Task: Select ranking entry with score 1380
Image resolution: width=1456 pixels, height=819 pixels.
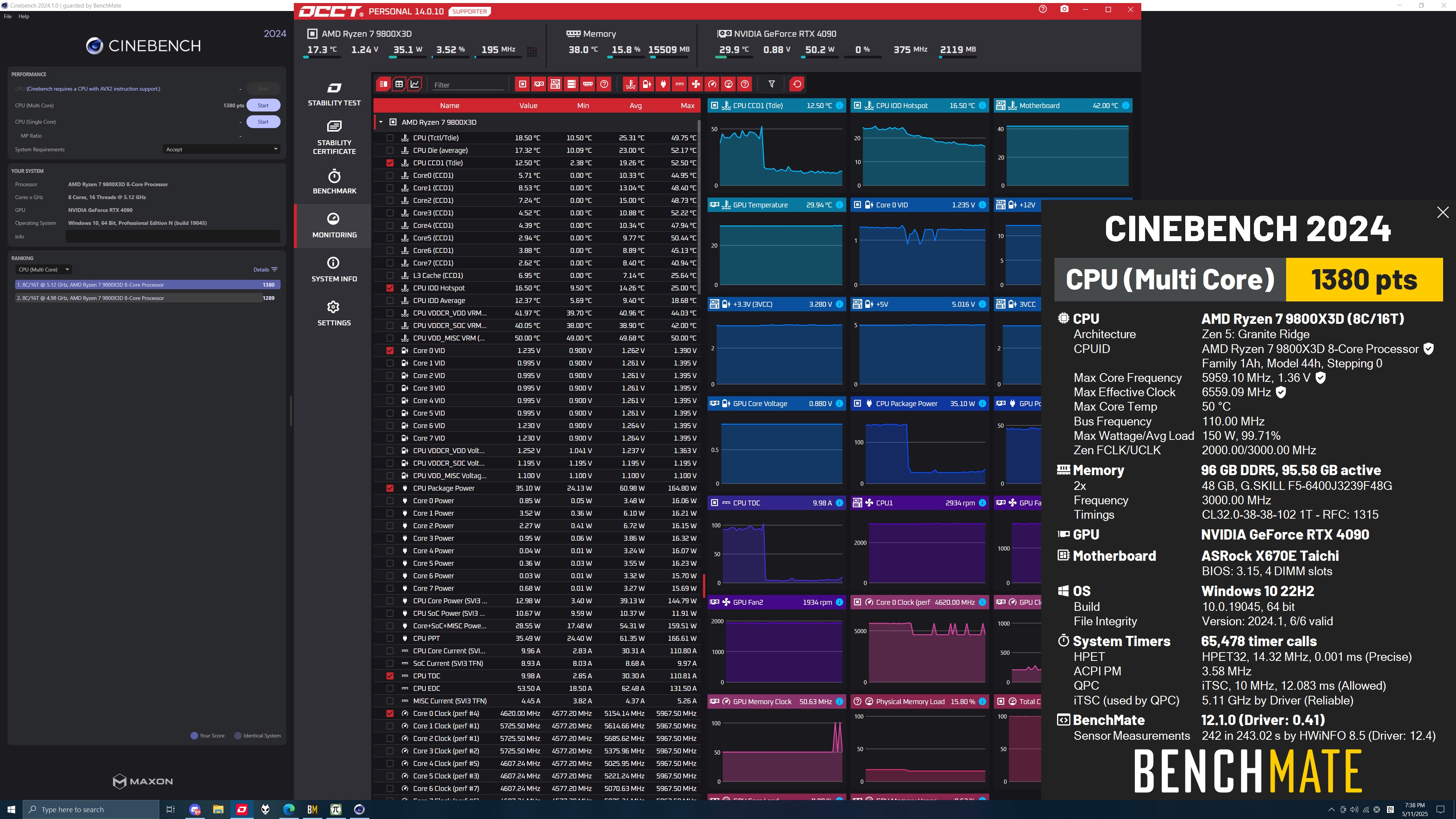Action: pos(147,285)
